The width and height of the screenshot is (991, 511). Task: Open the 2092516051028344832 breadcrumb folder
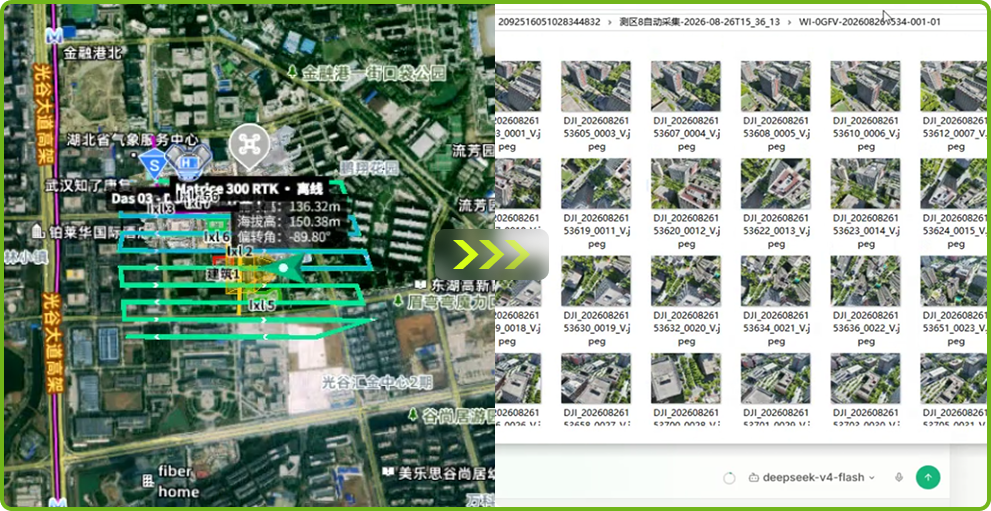[x=549, y=22]
